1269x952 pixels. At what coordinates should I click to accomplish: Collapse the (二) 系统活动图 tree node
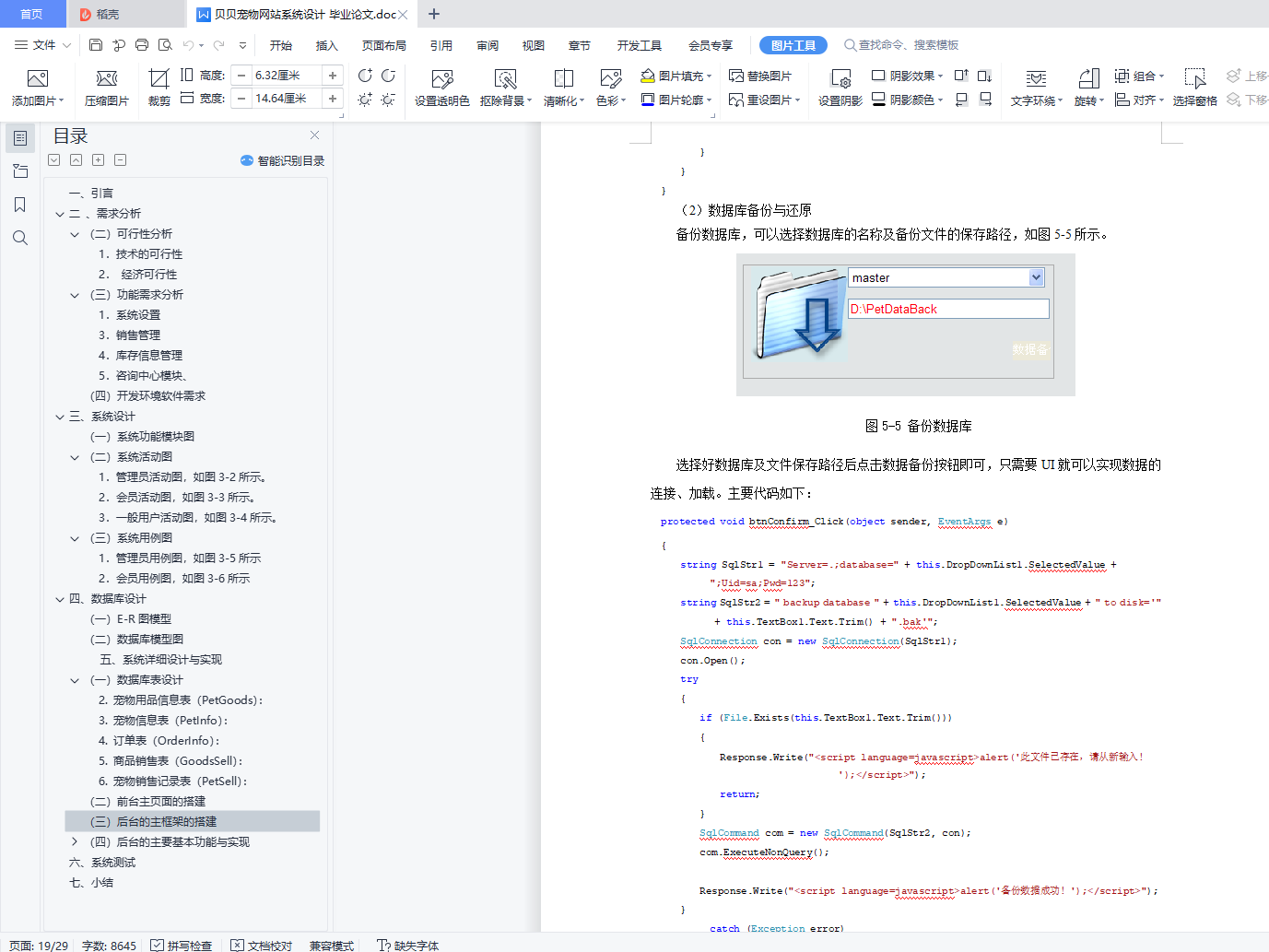pyautogui.click(x=75, y=457)
